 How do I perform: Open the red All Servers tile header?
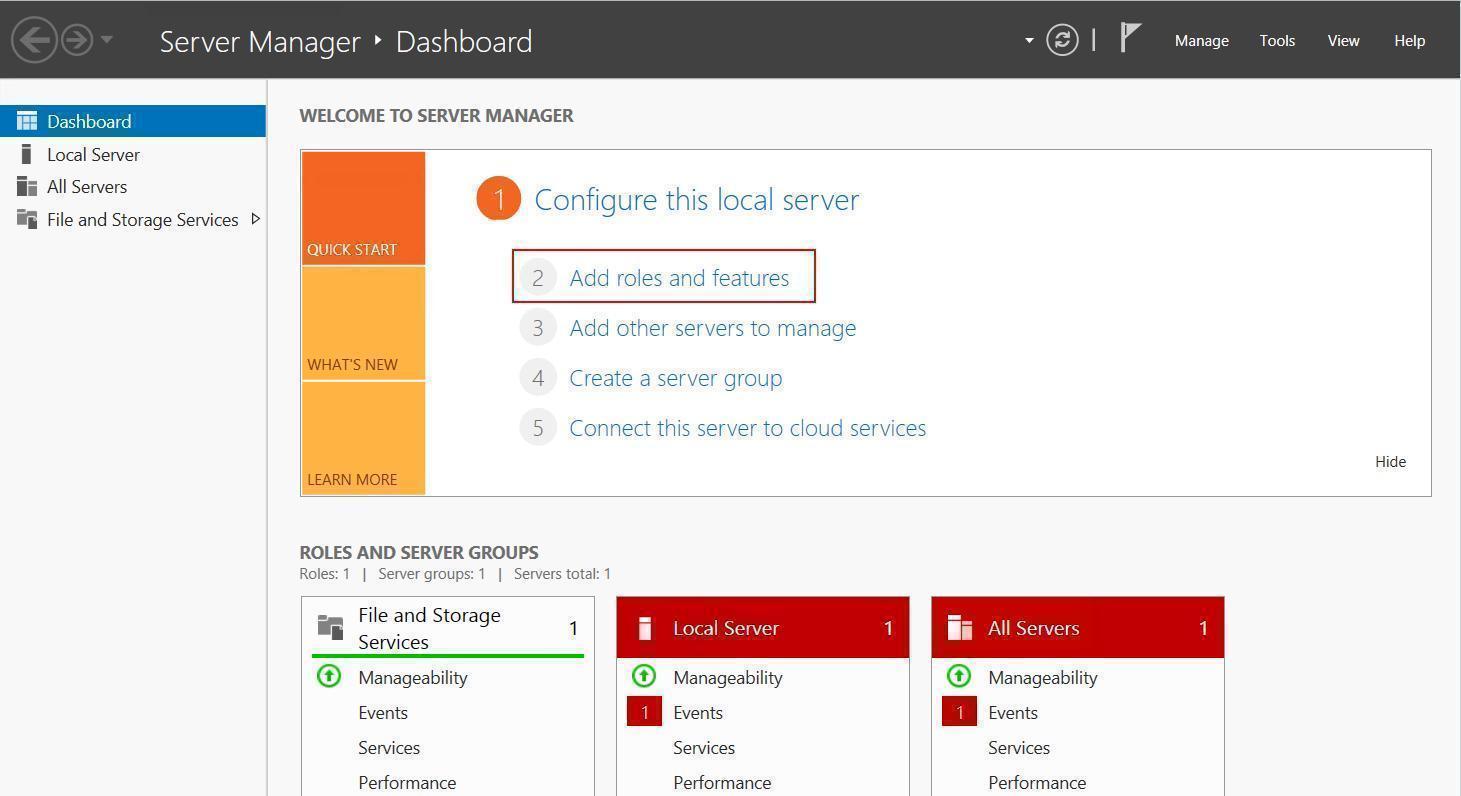tap(1078, 628)
